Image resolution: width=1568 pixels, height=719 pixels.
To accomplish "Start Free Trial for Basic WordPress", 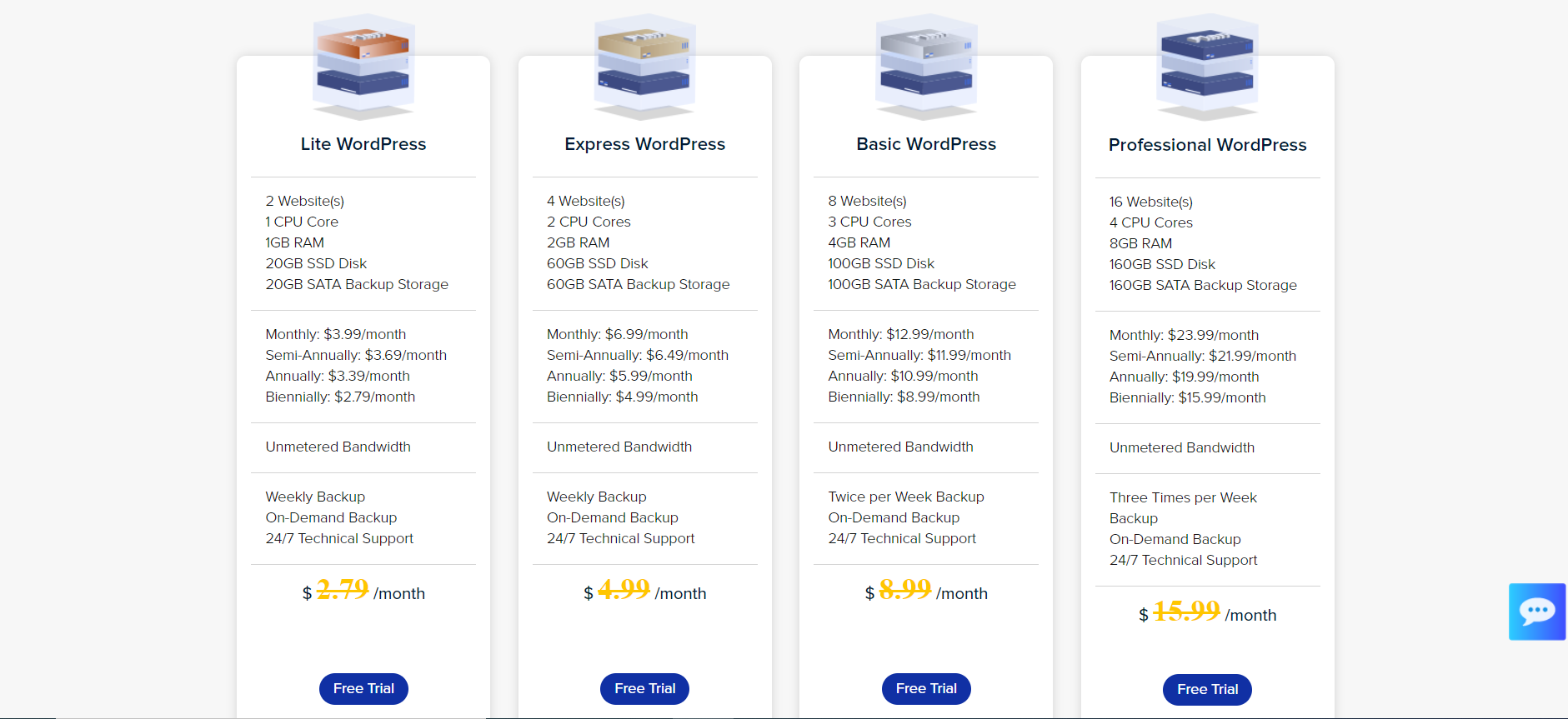I will coord(926,688).
